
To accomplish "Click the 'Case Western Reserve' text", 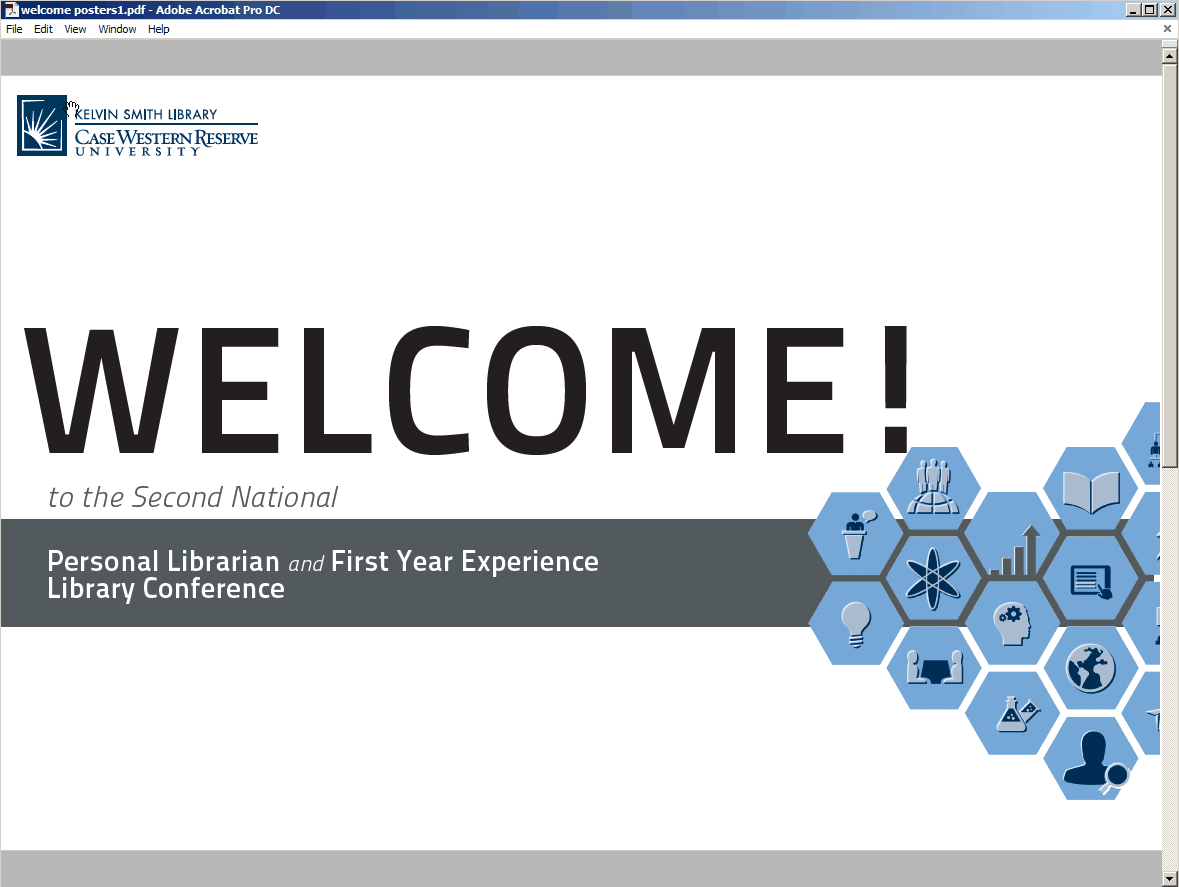I will pyautogui.click(x=166, y=138).
